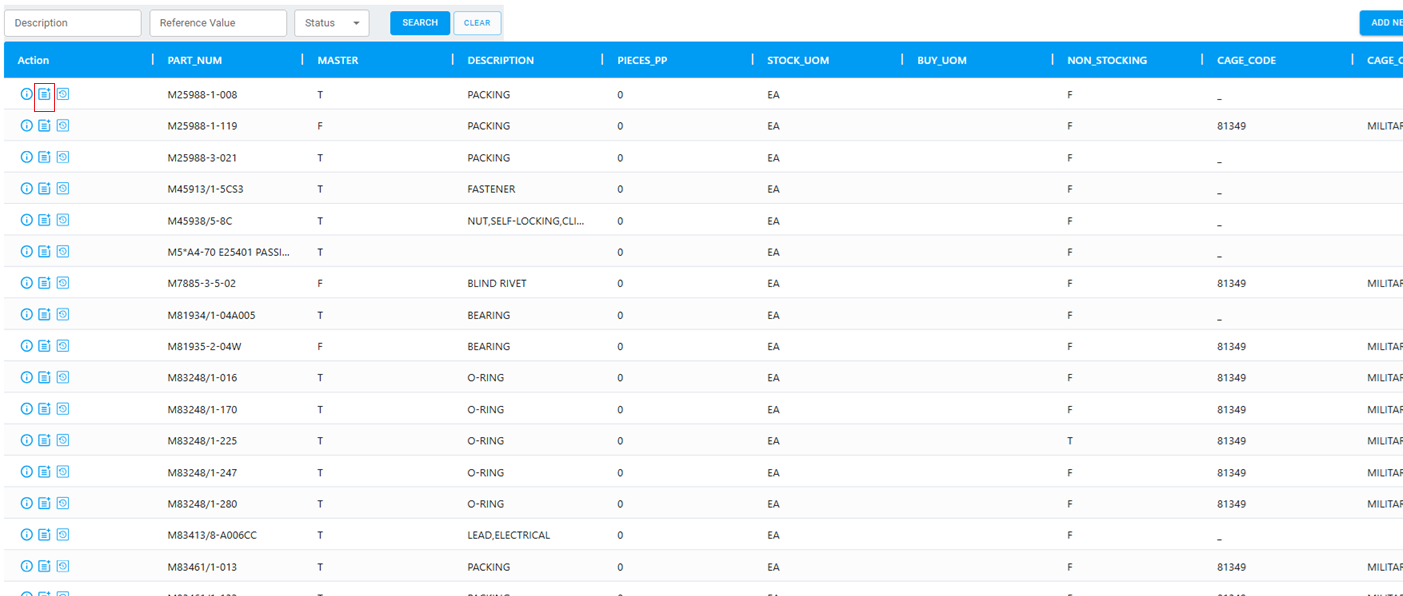Click document icon in M45938/5-8C row
The height and width of the screenshot is (596, 1403).
(x=44, y=220)
